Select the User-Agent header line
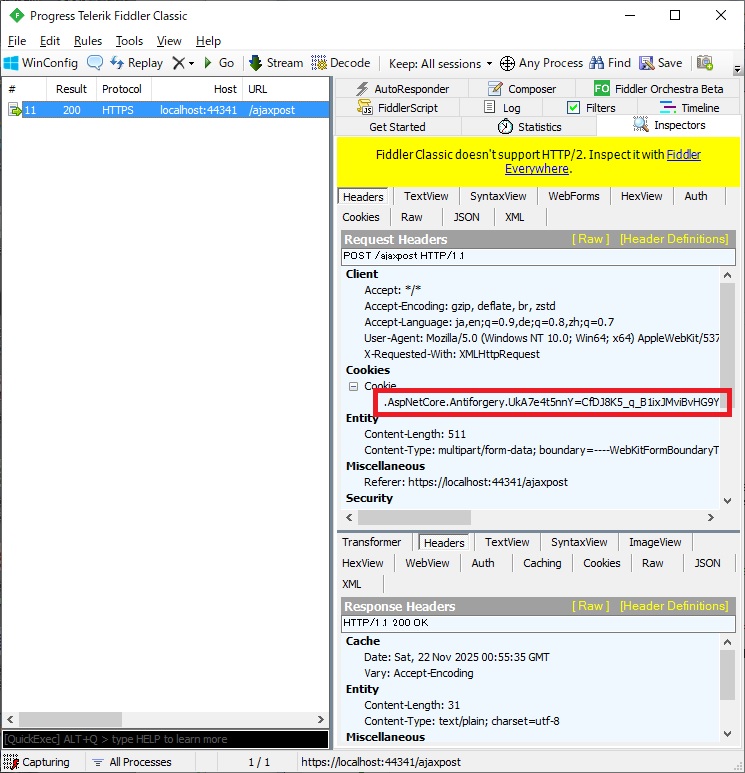 point(541,338)
